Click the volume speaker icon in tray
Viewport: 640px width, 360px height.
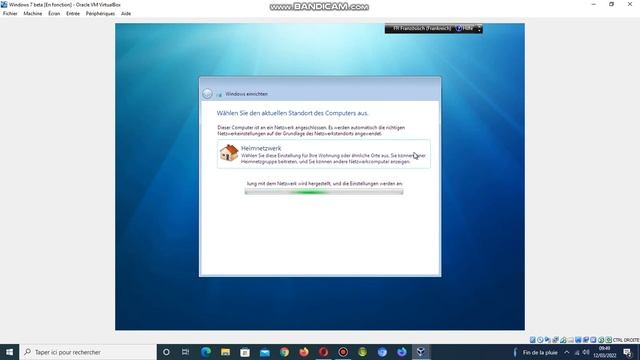[x=586, y=352]
